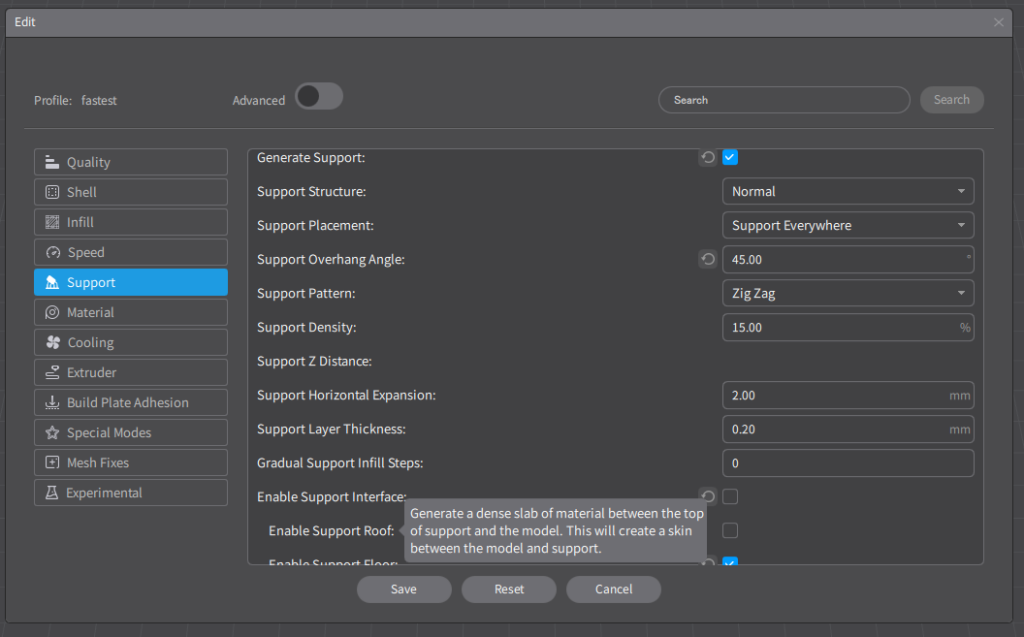This screenshot has width=1024, height=637.
Task: Click the Cancel button
Action: point(613,589)
